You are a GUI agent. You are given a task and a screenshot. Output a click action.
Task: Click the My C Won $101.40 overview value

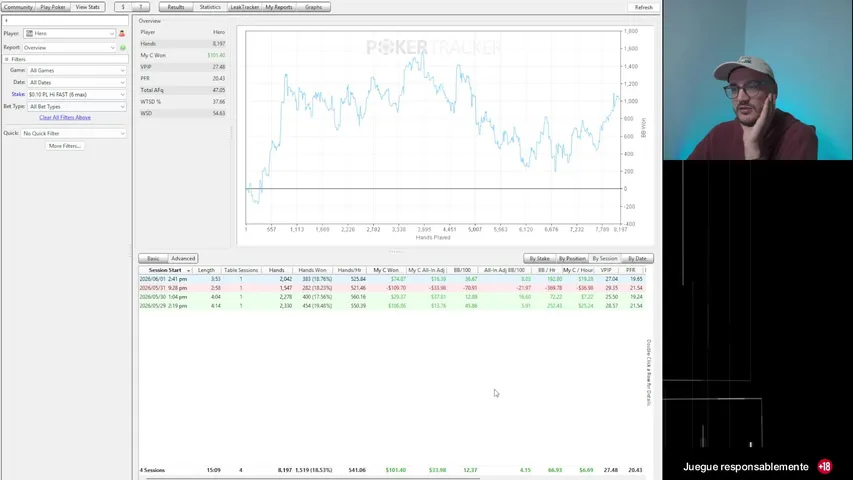point(216,56)
